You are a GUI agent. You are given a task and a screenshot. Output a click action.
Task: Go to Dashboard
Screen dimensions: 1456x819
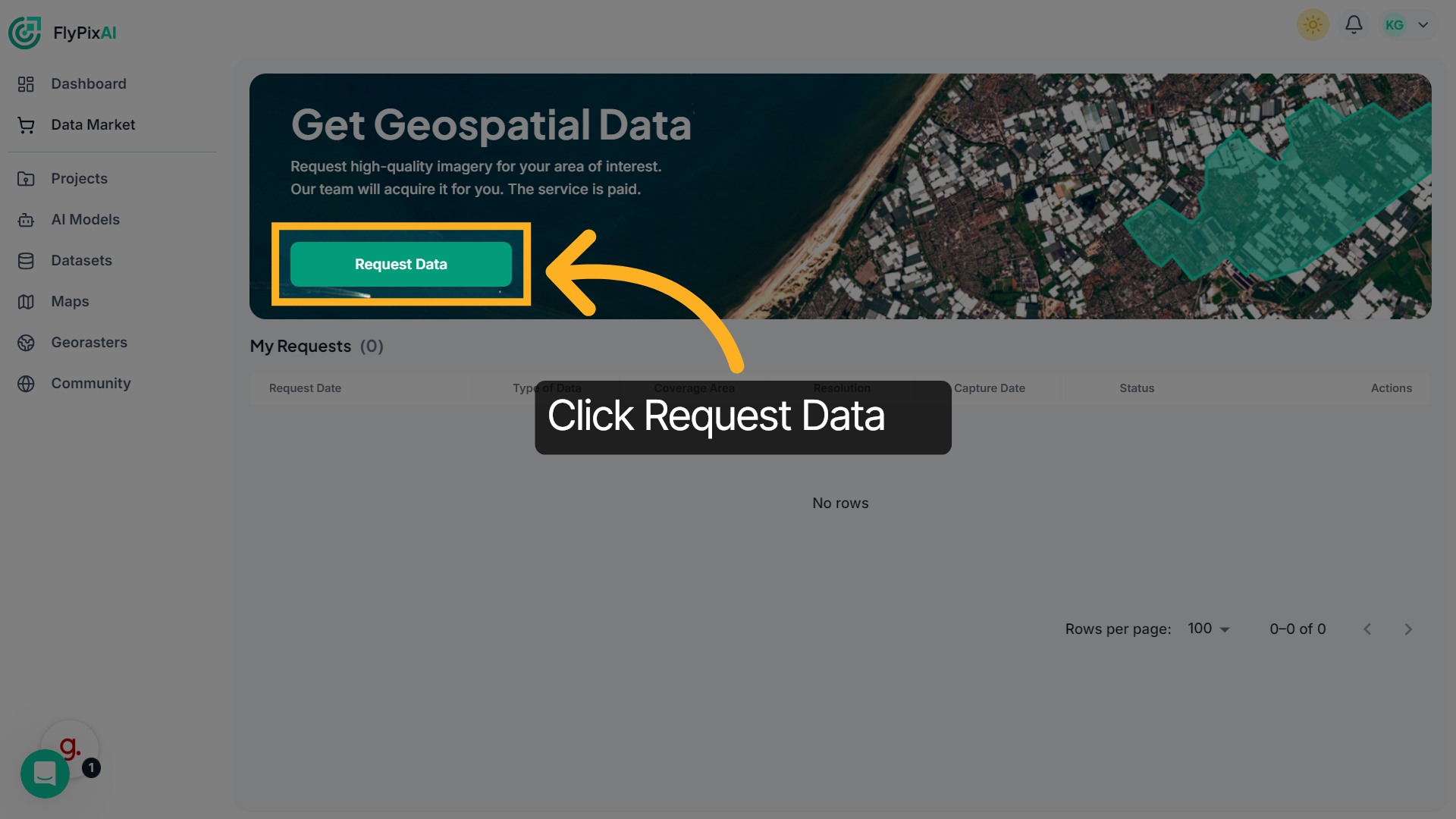(x=89, y=84)
